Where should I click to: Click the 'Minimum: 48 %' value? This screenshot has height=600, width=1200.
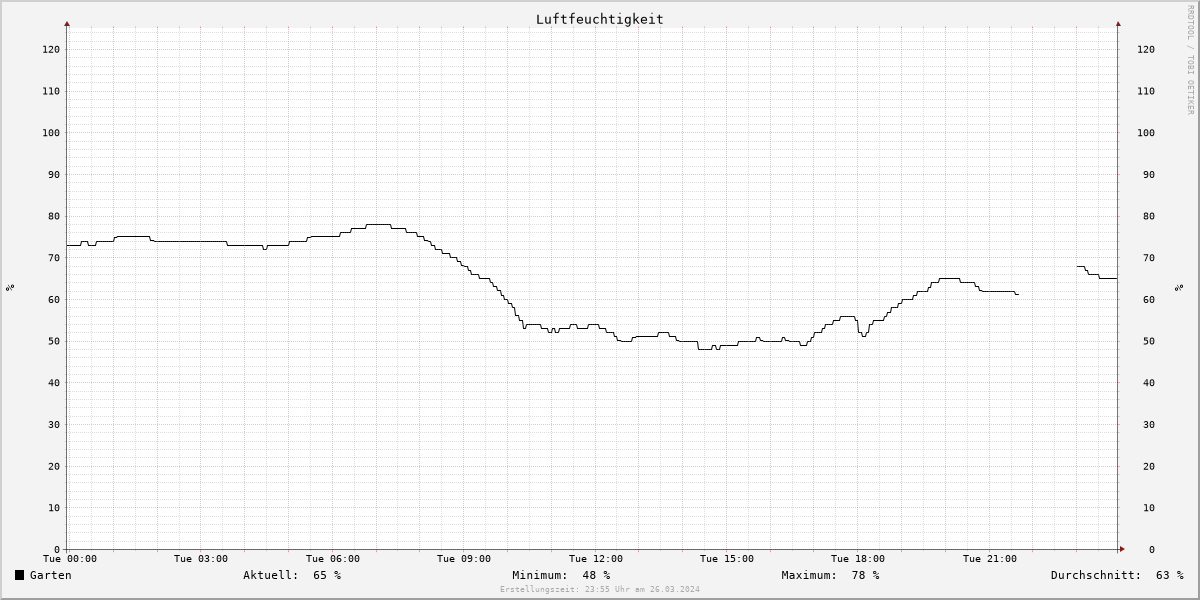point(561,575)
